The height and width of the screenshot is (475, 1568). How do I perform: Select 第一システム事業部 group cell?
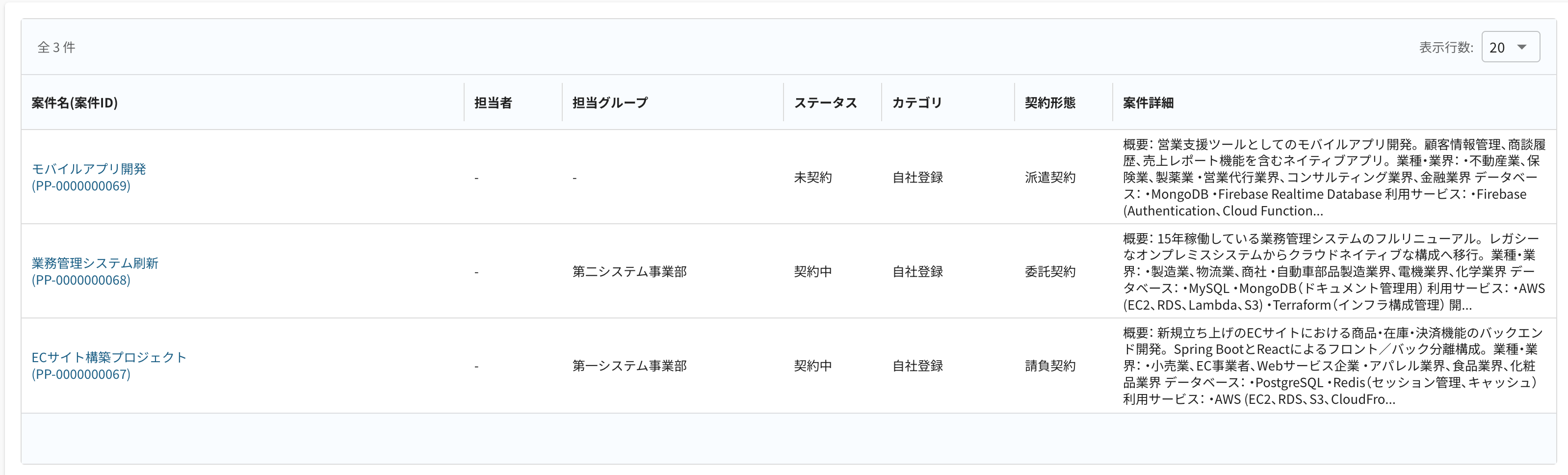[629, 366]
